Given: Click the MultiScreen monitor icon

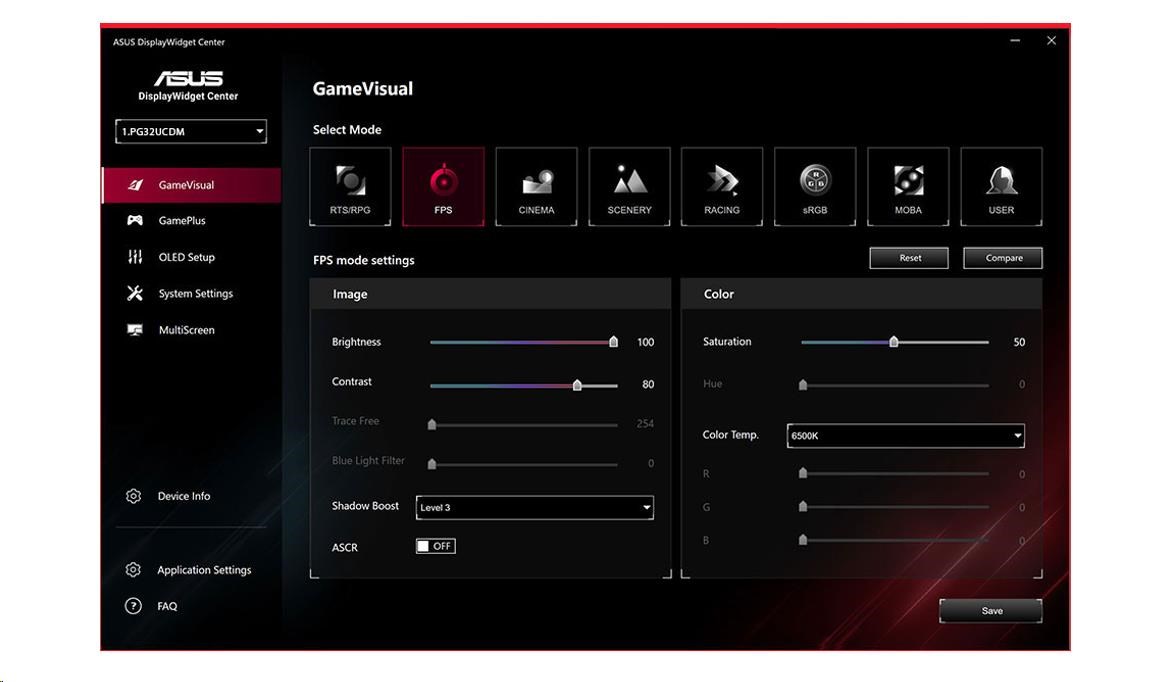Looking at the screenshot, I should tap(135, 330).
